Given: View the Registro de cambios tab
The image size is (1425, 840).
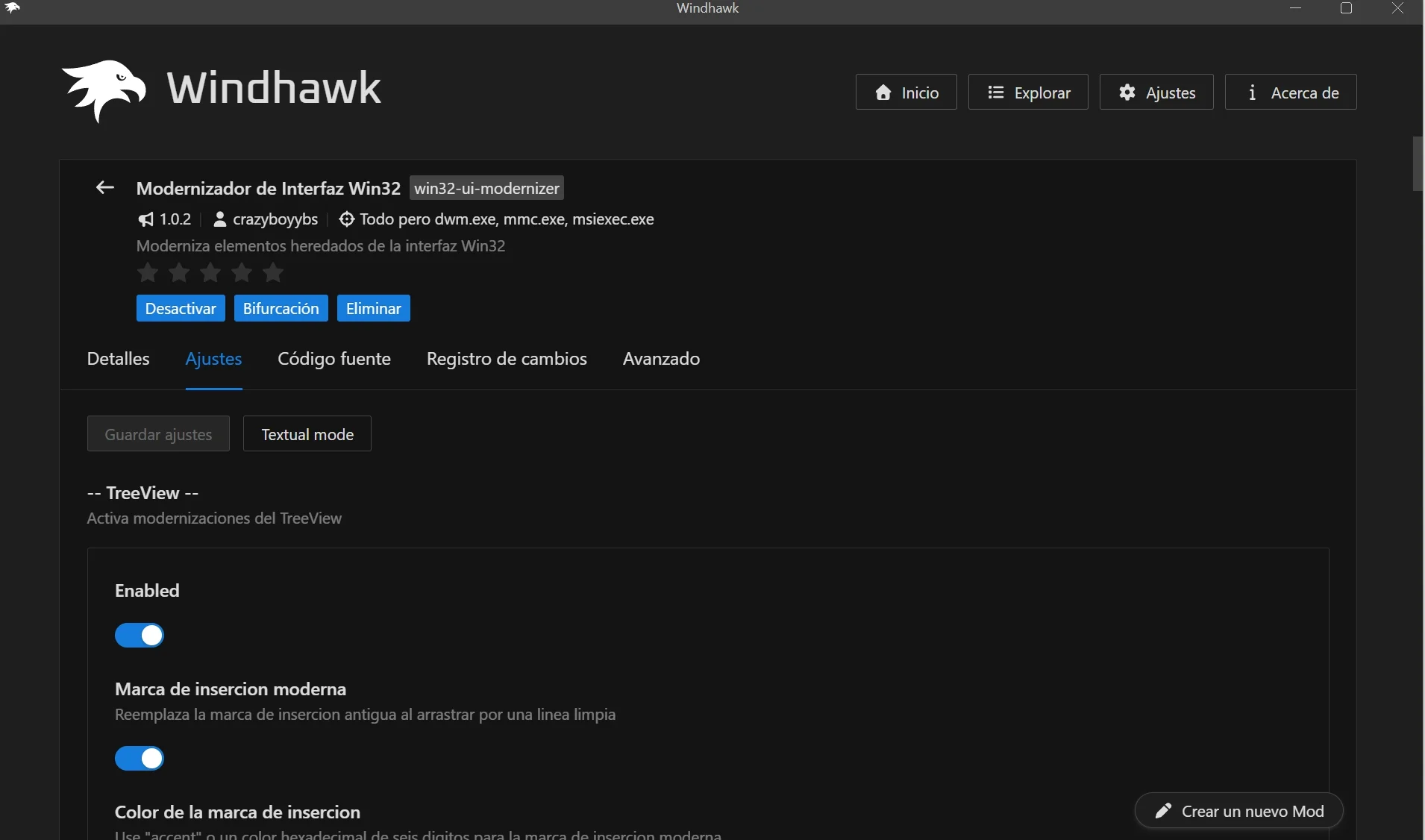Looking at the screenshot, I should click(507, 359).
